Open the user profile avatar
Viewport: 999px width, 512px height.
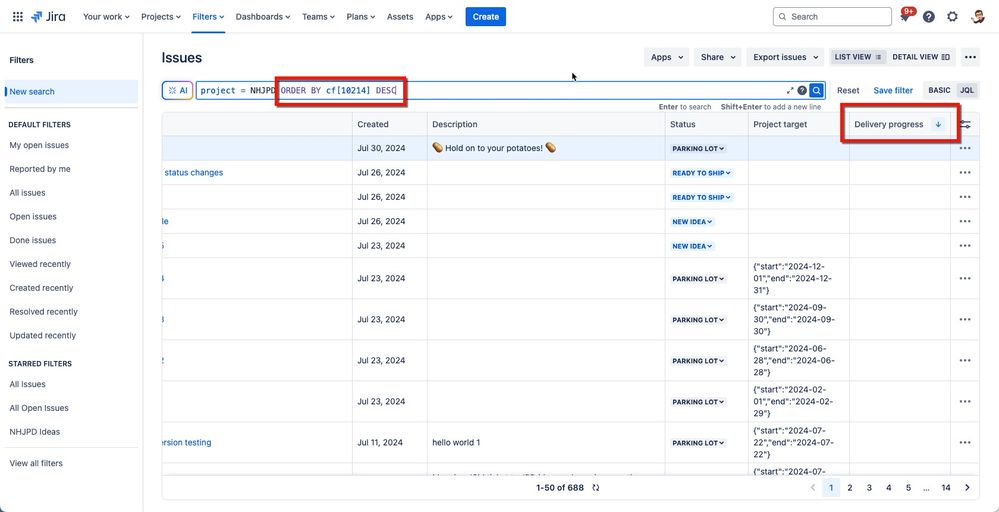pyautogui.click(x=977, y=17)
